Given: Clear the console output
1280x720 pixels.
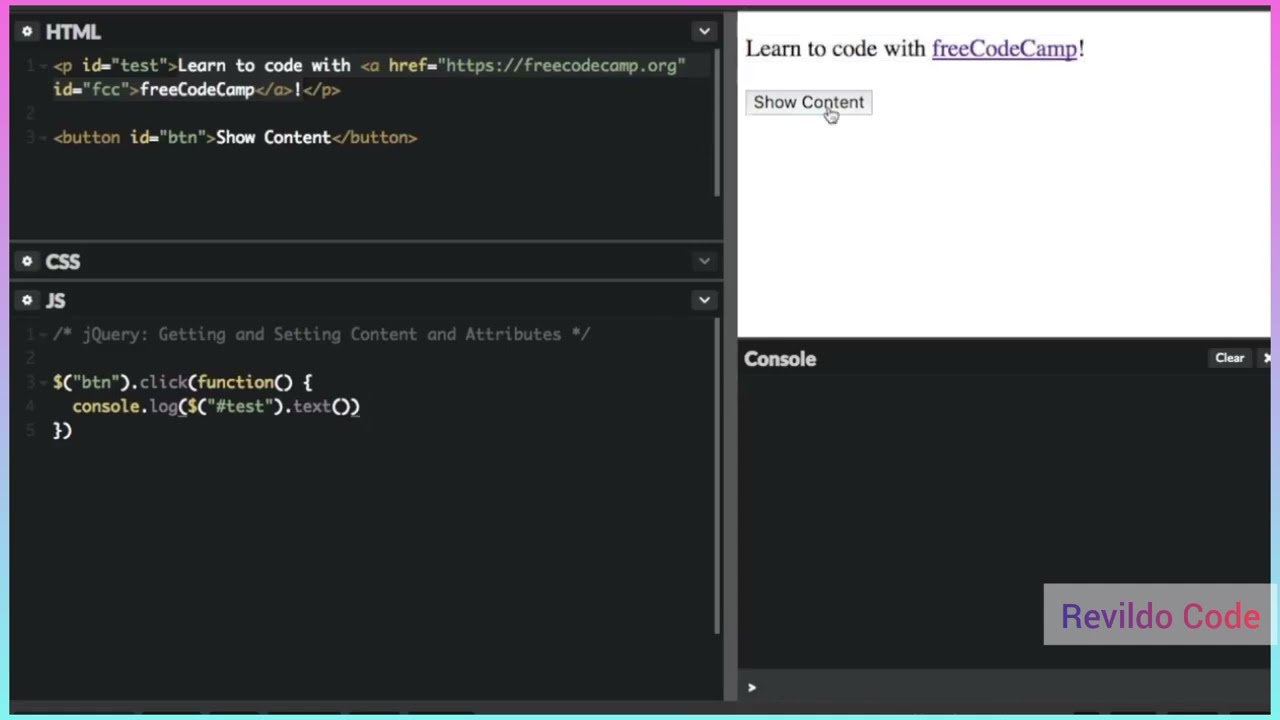Looking at the screenshot, I should pos(1229,358).
